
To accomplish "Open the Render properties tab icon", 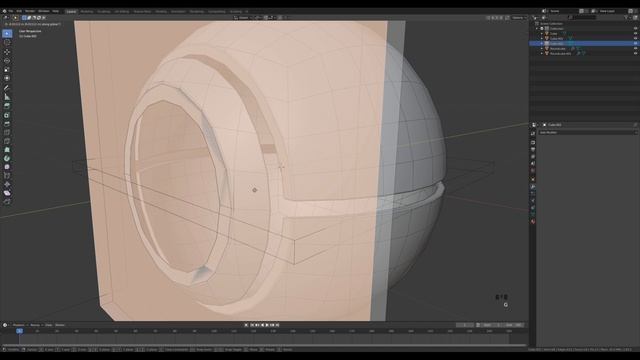I will click(x=533, y=142).
